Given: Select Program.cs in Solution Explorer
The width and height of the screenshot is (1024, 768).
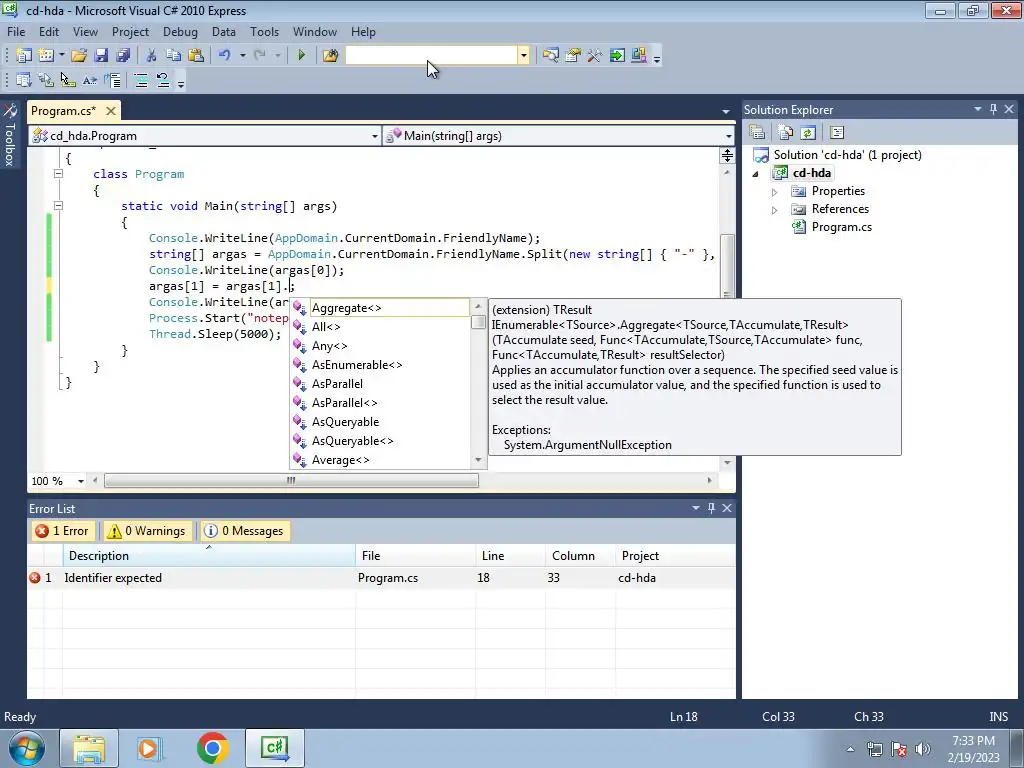Looking at the screenshot, I should coord(841,227).
